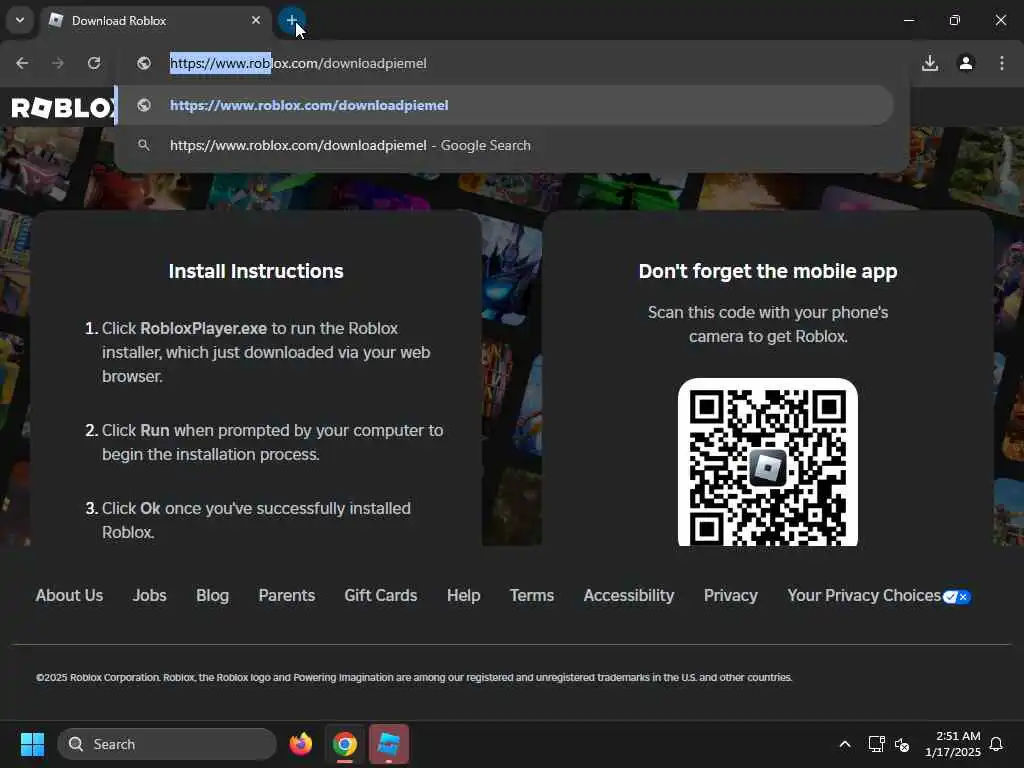
Task: Open Your Privacy Choices link
Action: (864, 596)
